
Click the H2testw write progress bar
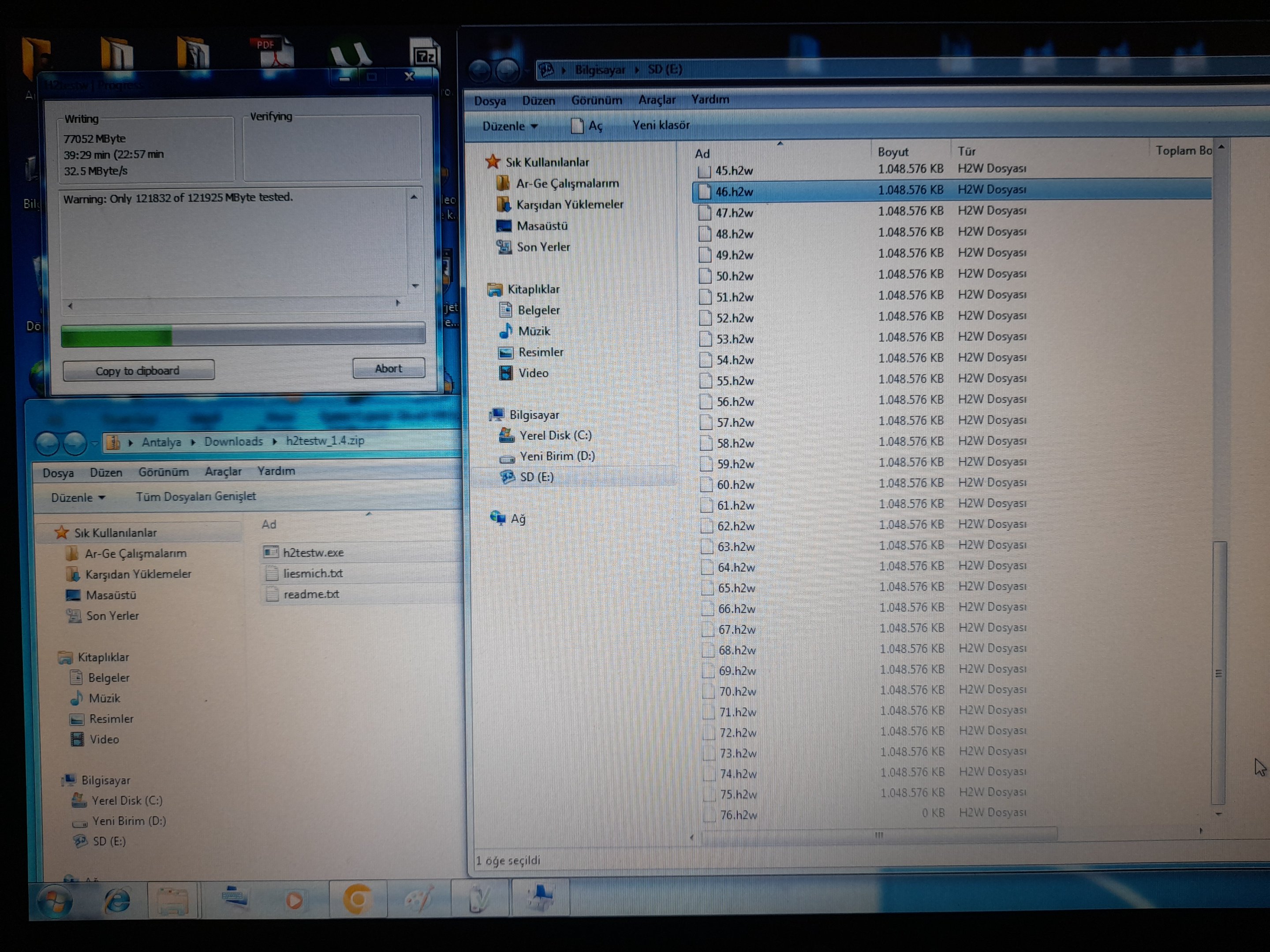(243, 335)
